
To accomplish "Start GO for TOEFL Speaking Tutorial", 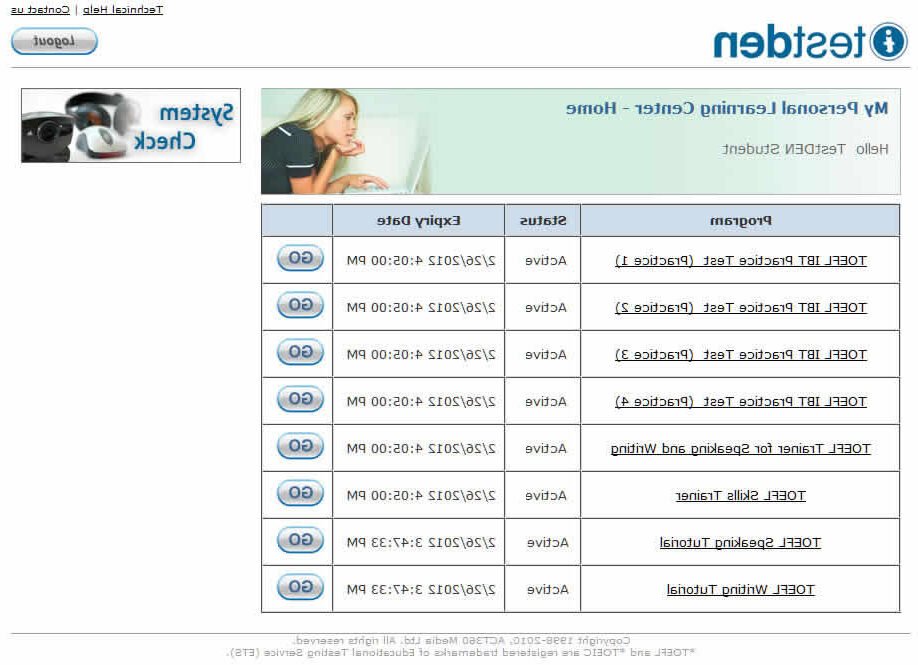I will tap(300, 540).
